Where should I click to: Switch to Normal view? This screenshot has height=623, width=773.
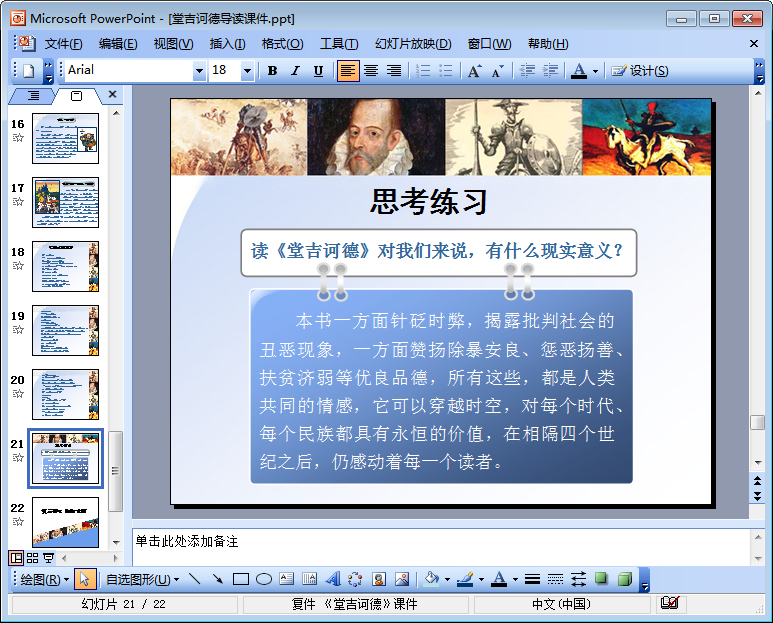point(16,558)
